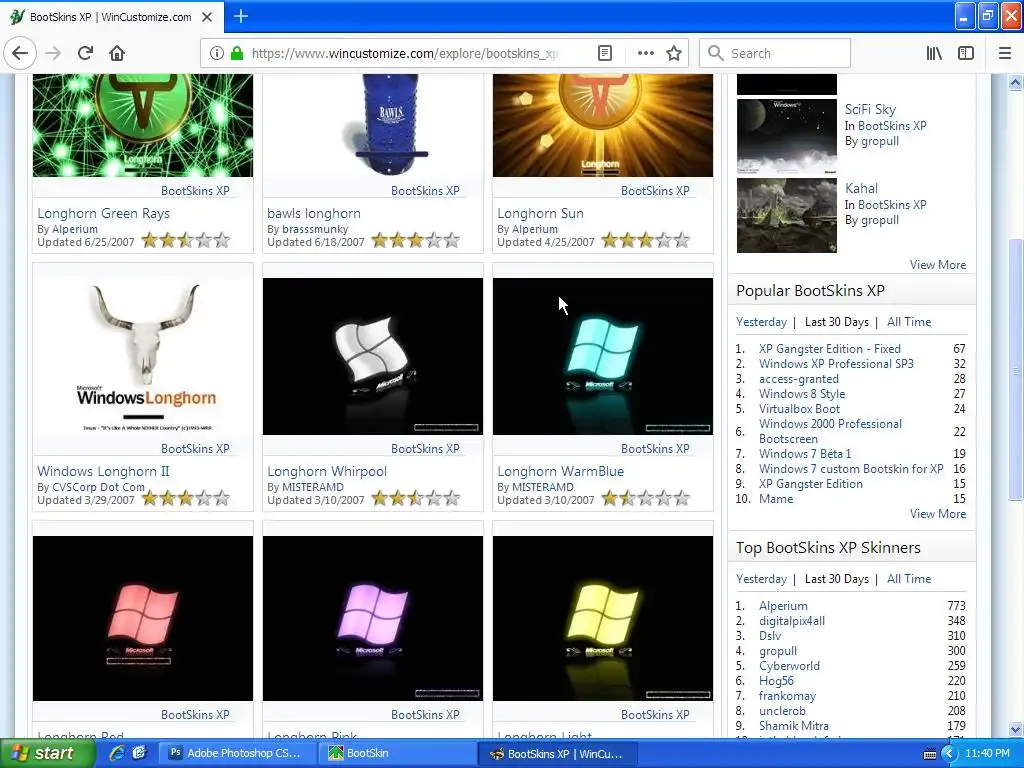
Task: Select All Time in Popular BootSkins XP
Action: [908, 322]
